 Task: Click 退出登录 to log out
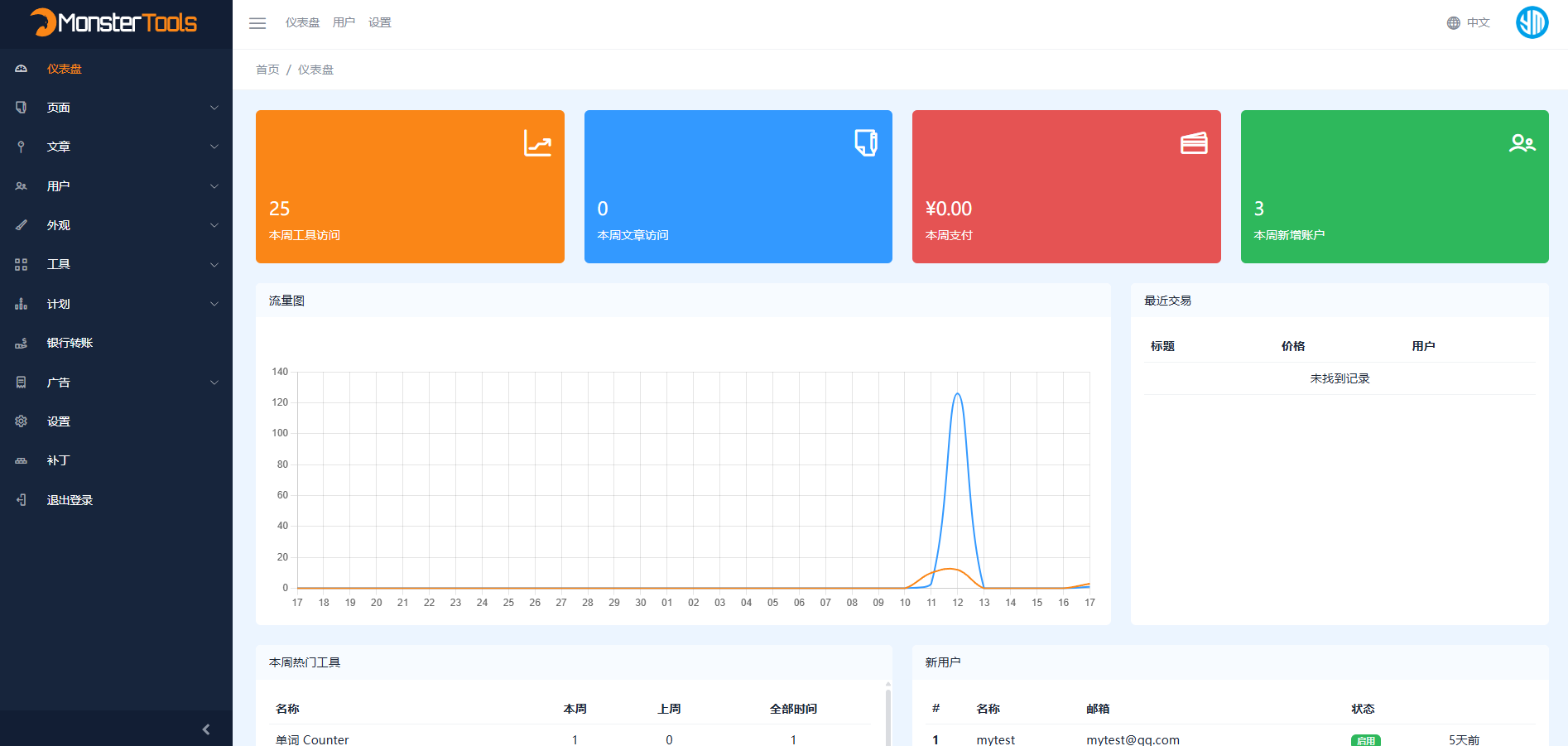coord(70,500)
